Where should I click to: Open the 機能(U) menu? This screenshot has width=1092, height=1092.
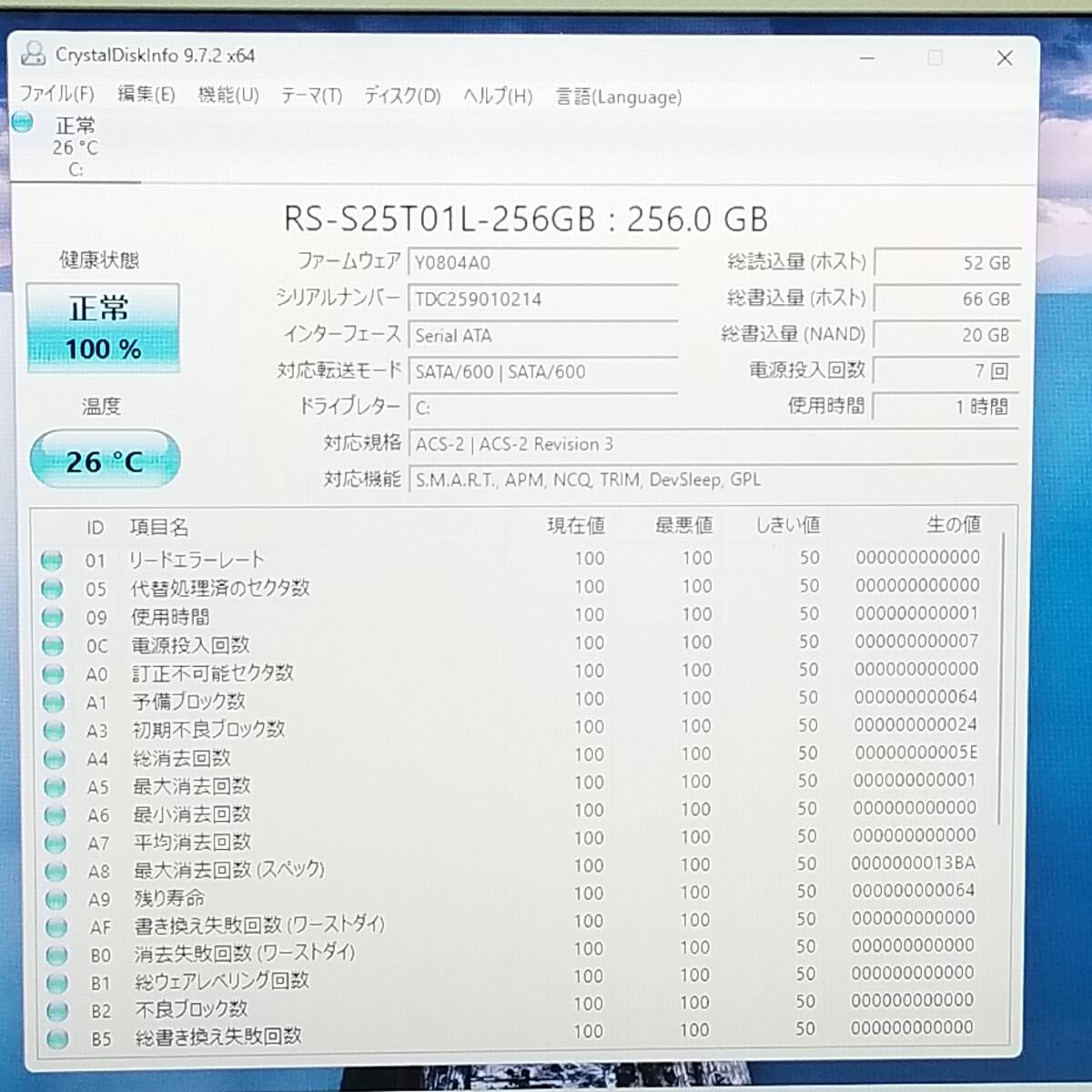pyautogui.click(x=228, y=95)
